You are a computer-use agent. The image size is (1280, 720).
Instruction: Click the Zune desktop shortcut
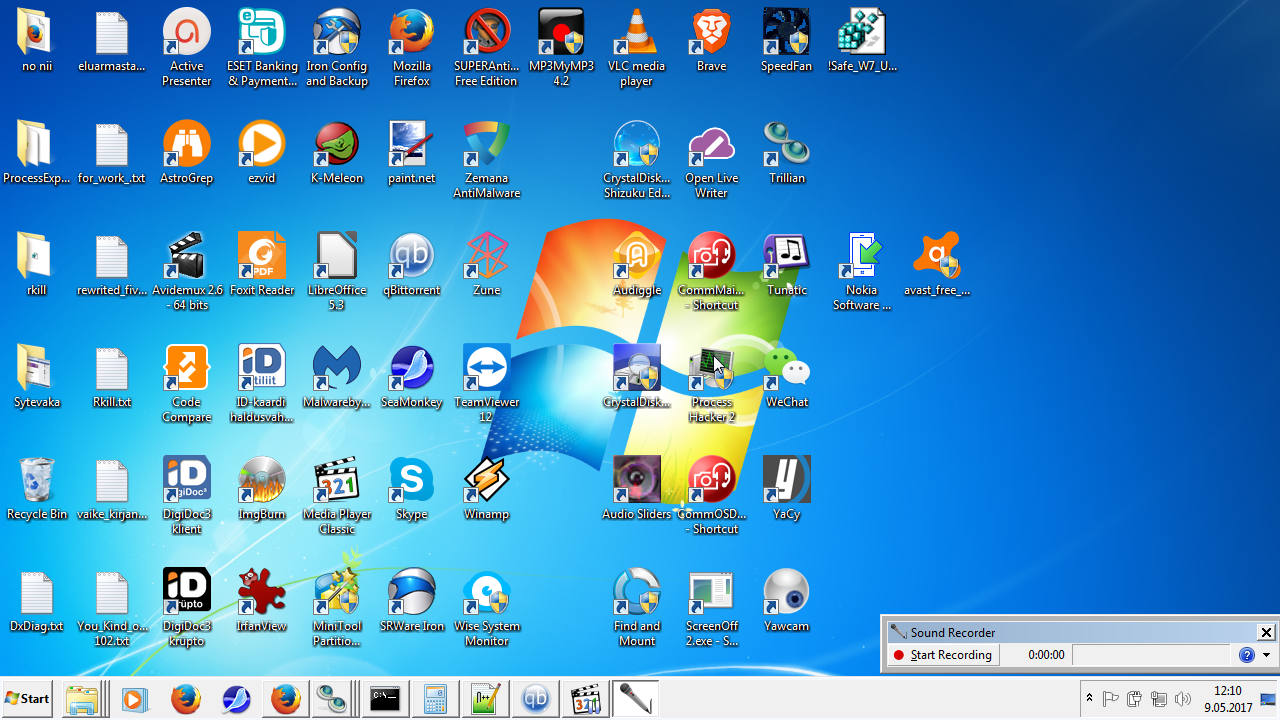tap(486, 265)
